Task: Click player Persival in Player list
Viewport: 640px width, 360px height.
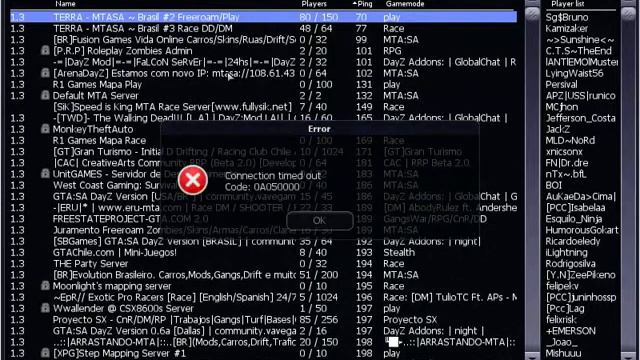Action: [562, 84]
